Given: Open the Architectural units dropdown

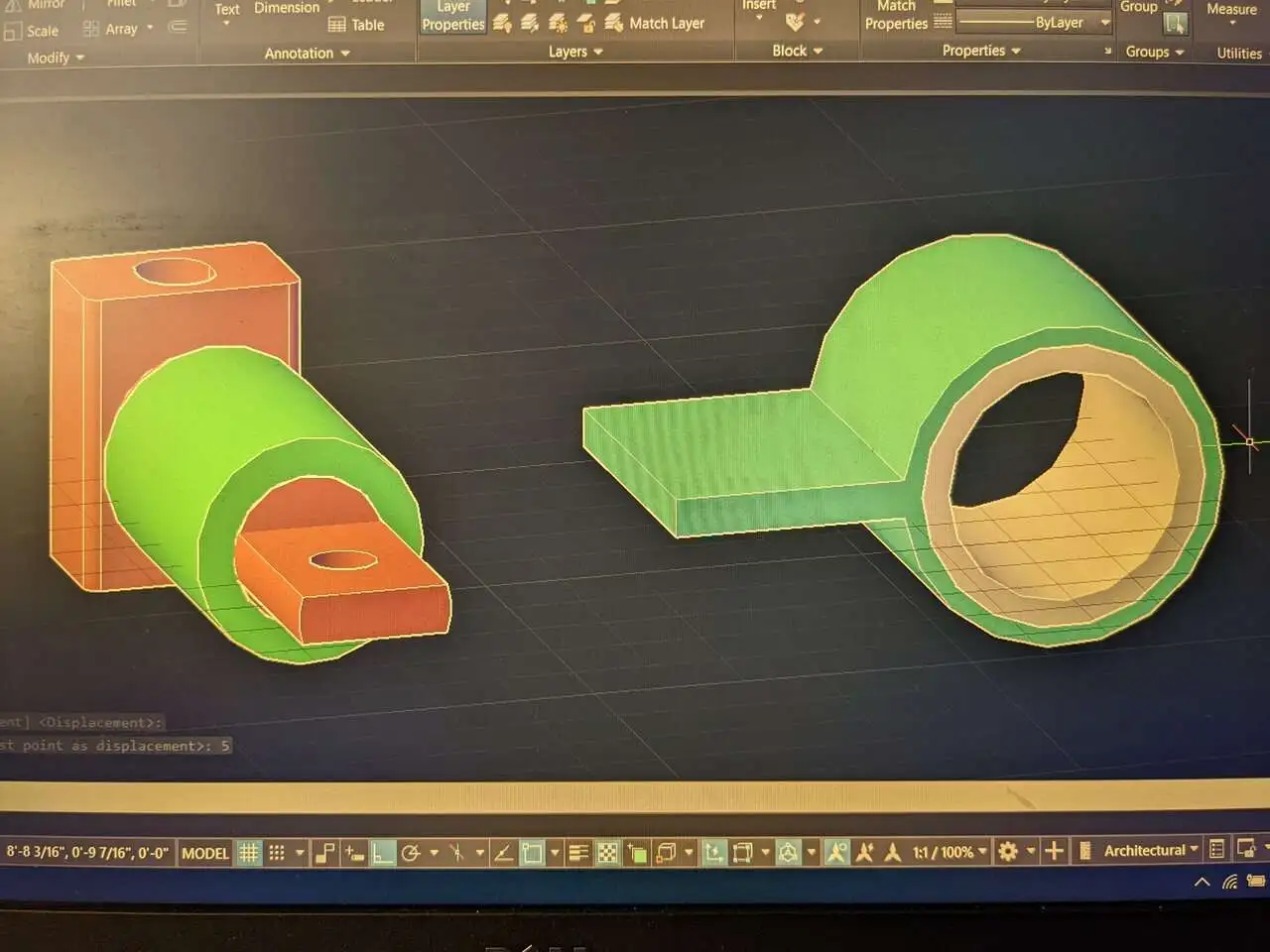Looking at the screenshot, I should 1151,851.
